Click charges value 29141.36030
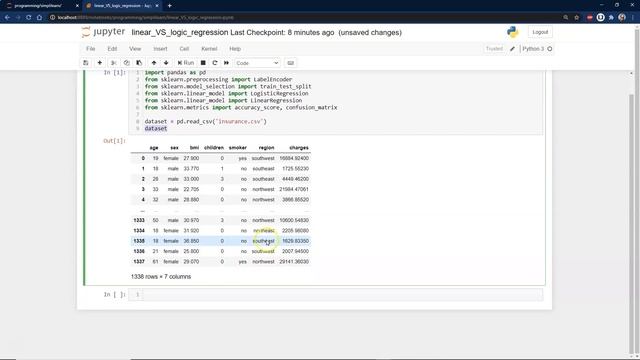Viewport: 640px width, 360px height. tap(294, 262)
